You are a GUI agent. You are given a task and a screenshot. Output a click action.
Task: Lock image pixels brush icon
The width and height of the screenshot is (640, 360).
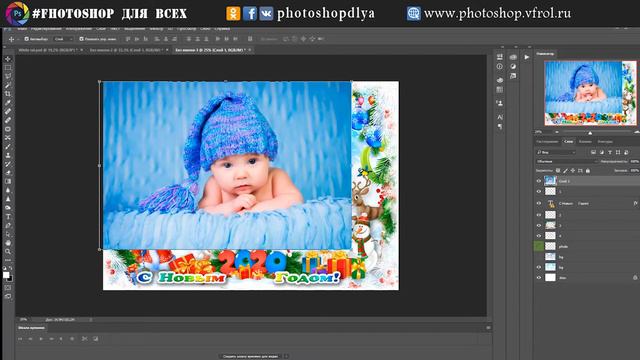[x=565, y=171]
